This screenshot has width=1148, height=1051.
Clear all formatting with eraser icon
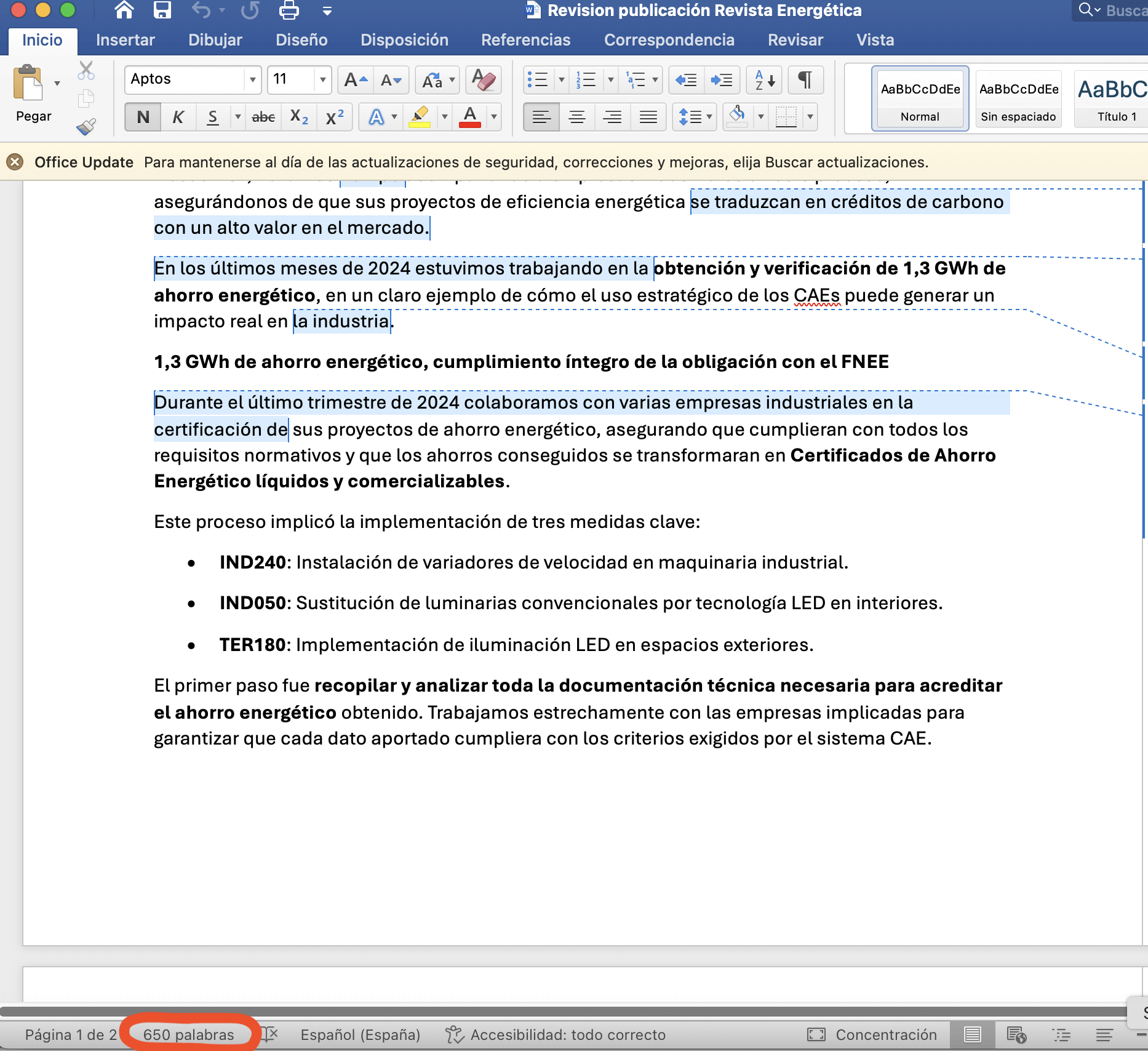[x=484, y=80]
